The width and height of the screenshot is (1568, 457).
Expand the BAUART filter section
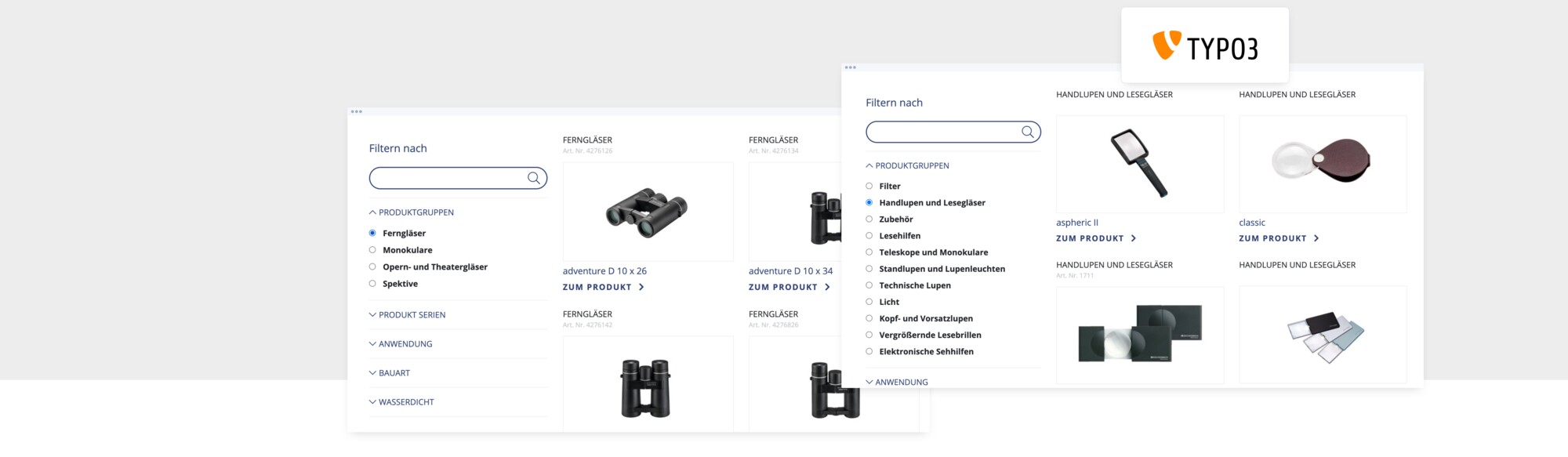390,373
